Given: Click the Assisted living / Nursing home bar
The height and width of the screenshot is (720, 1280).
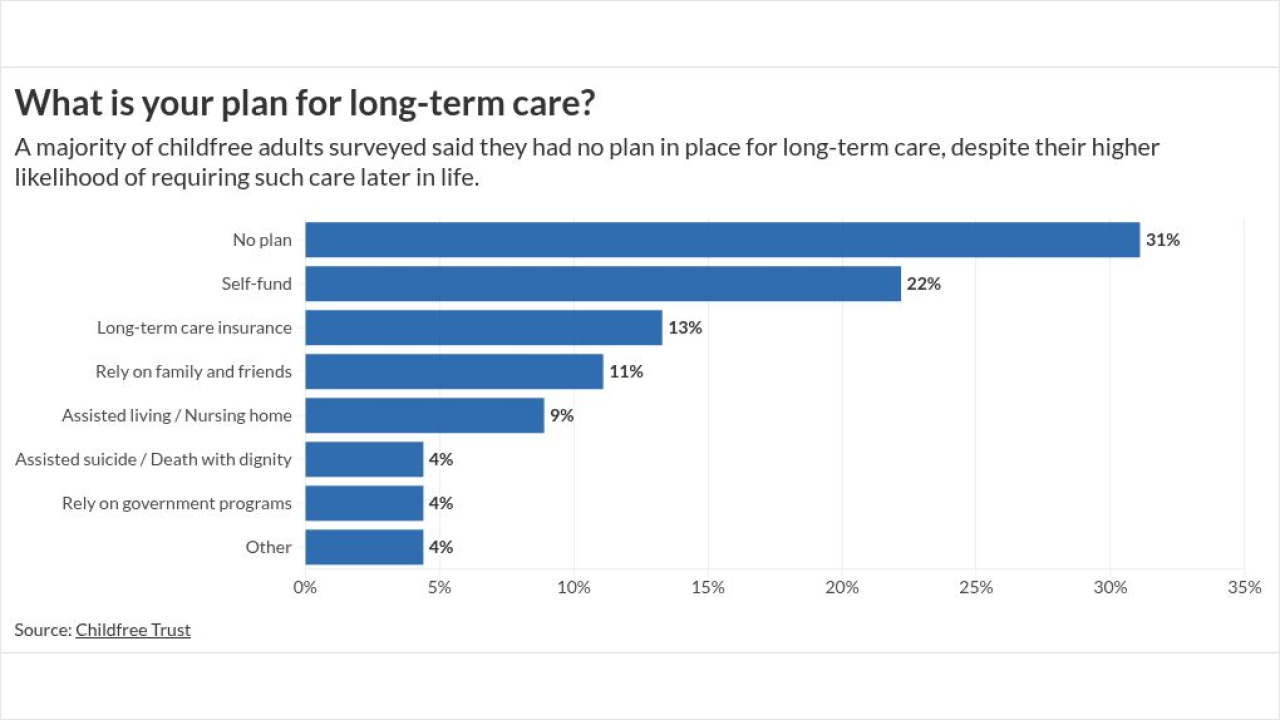Looking at the screenshot, I should point(424,415).
